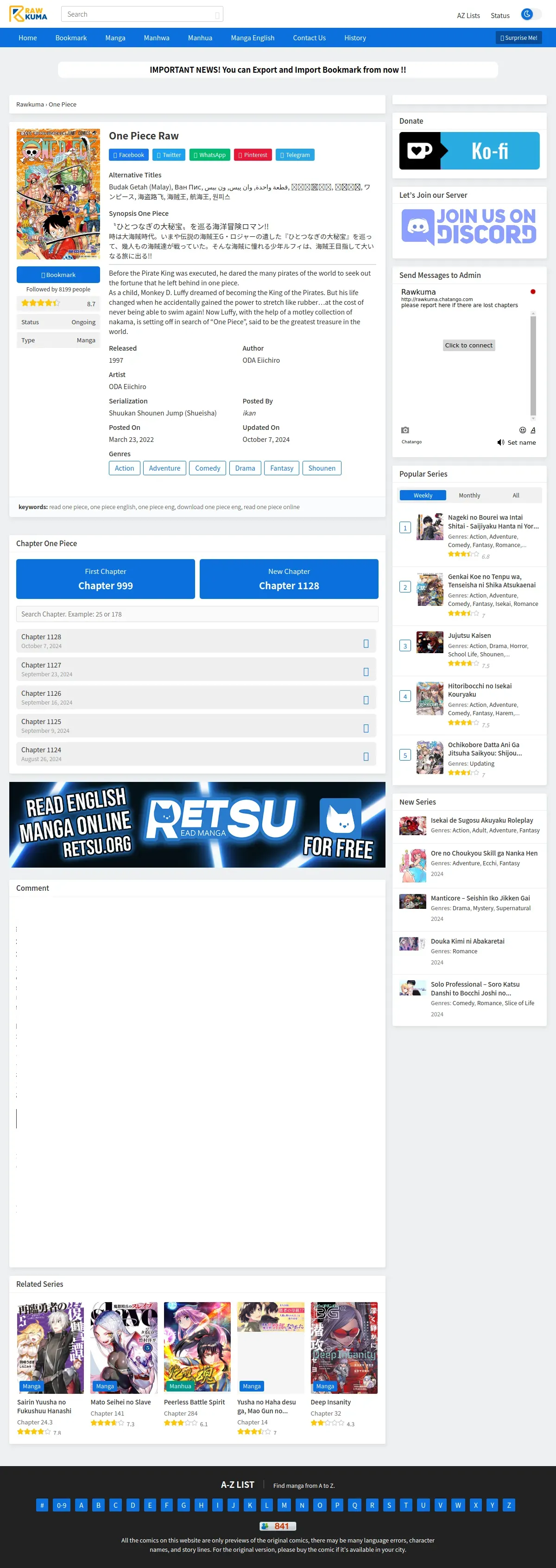Open the AZ Lists link
This screenshot has height=1568, width=556.
tap(468, 16)
